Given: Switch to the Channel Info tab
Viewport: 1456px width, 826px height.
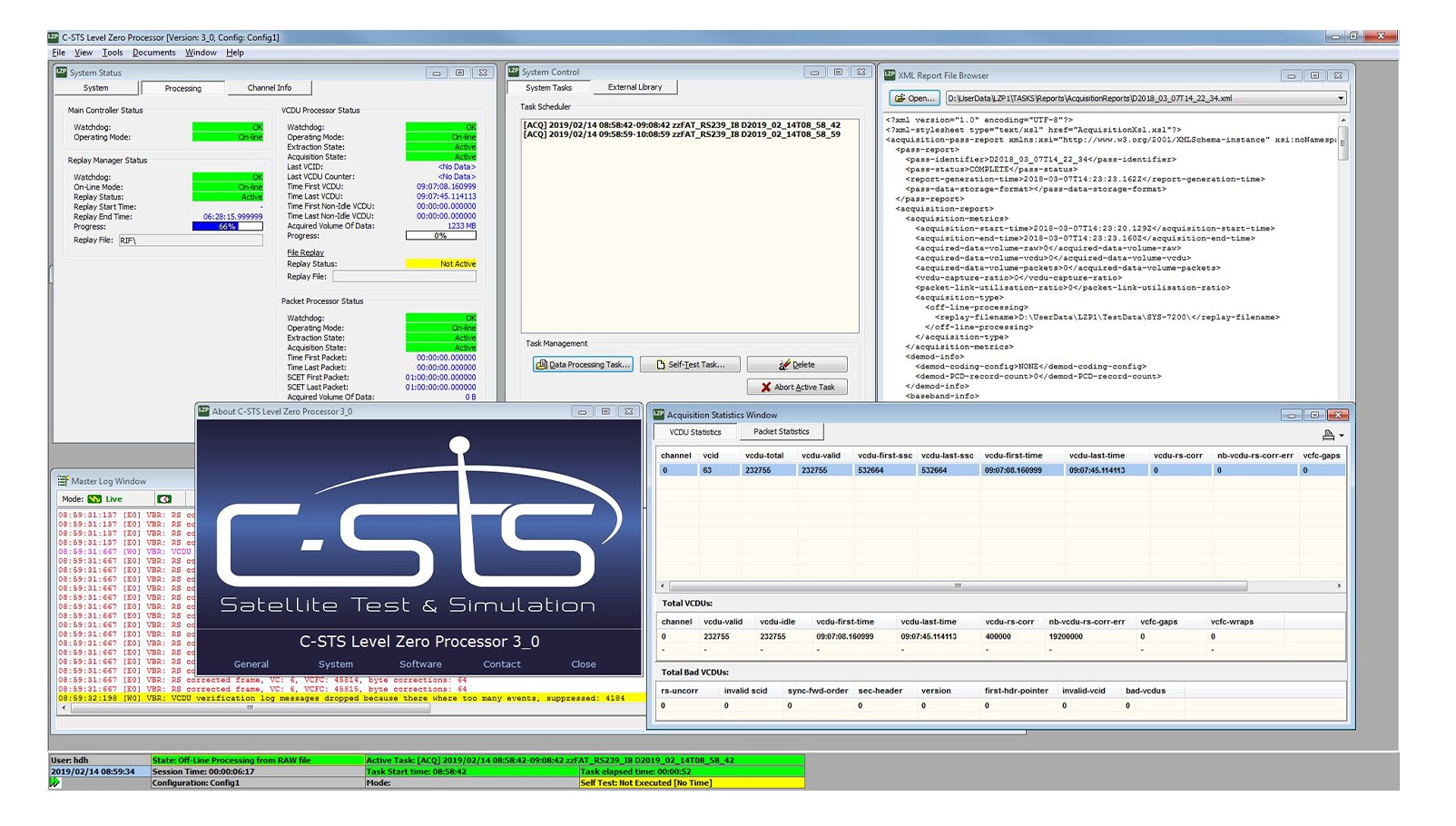Looking at the screenshot, I should pos(270,88).
